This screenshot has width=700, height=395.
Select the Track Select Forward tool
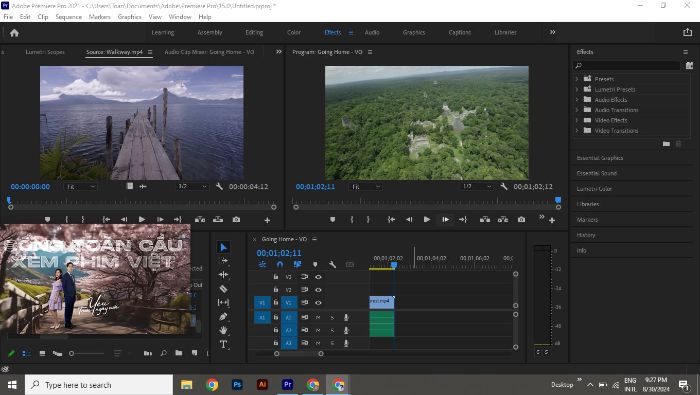pos(224,261)
